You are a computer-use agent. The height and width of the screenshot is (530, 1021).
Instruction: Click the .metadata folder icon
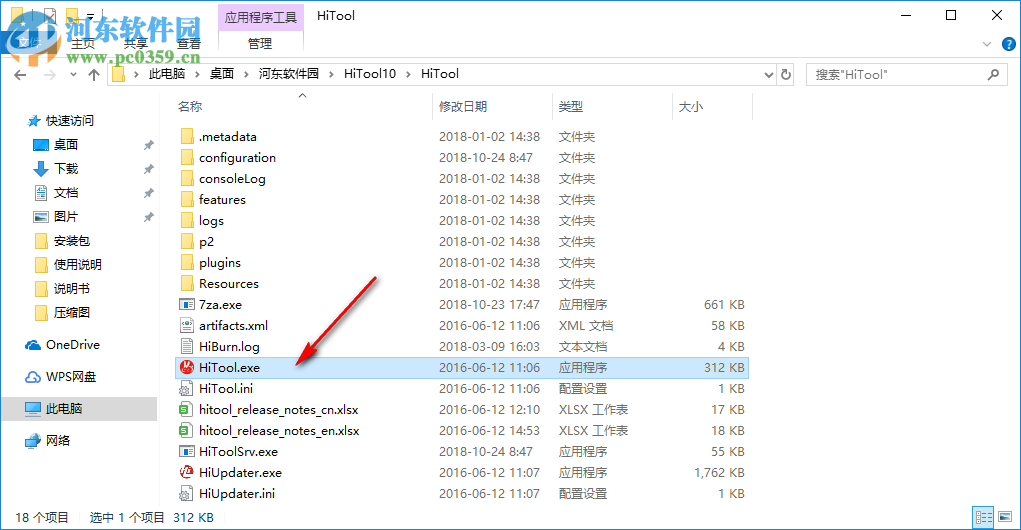187,136
